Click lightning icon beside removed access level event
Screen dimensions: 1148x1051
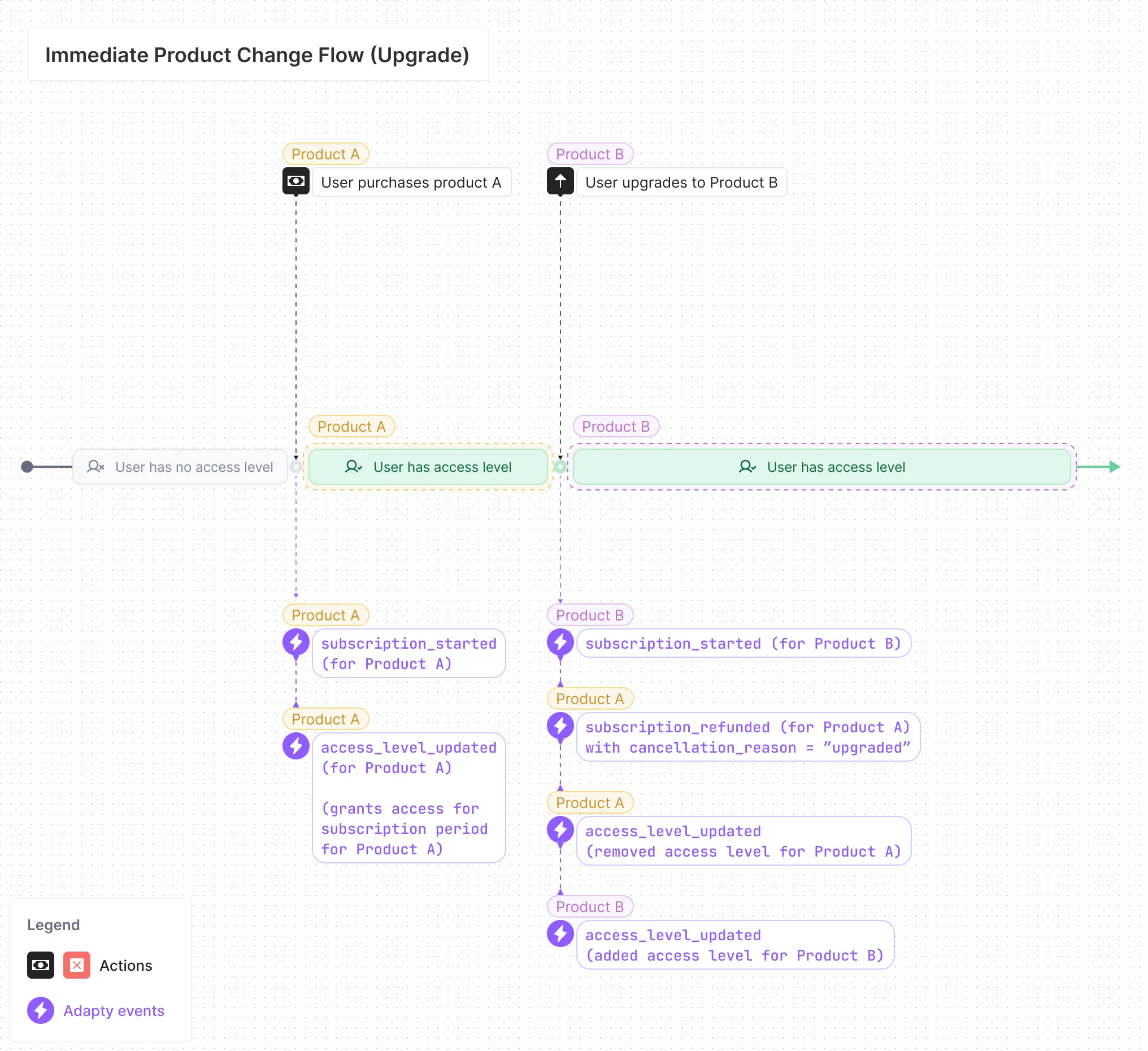coord(561,831)
